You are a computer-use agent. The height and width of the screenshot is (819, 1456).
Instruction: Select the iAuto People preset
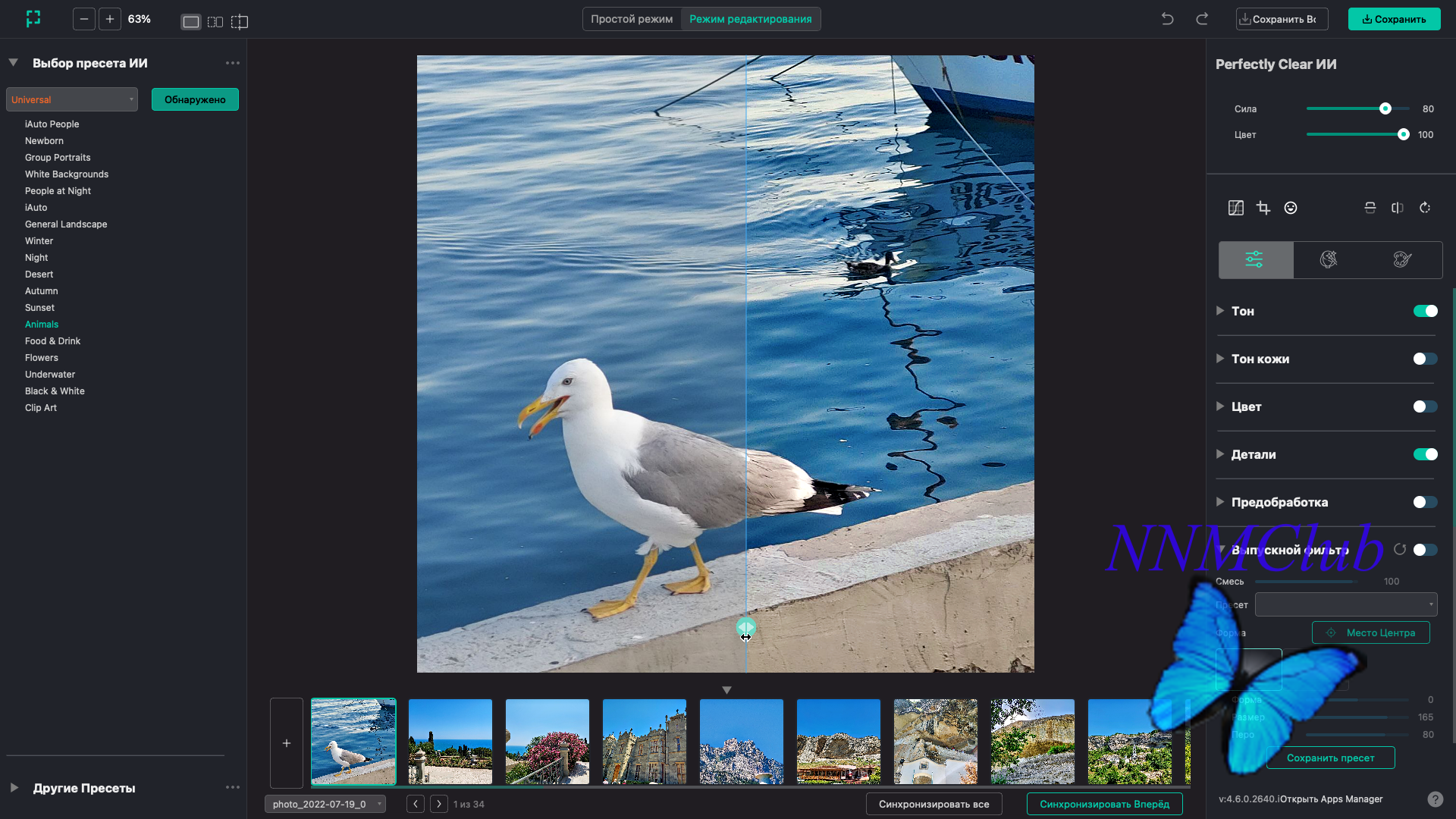(x=52, y=124)
